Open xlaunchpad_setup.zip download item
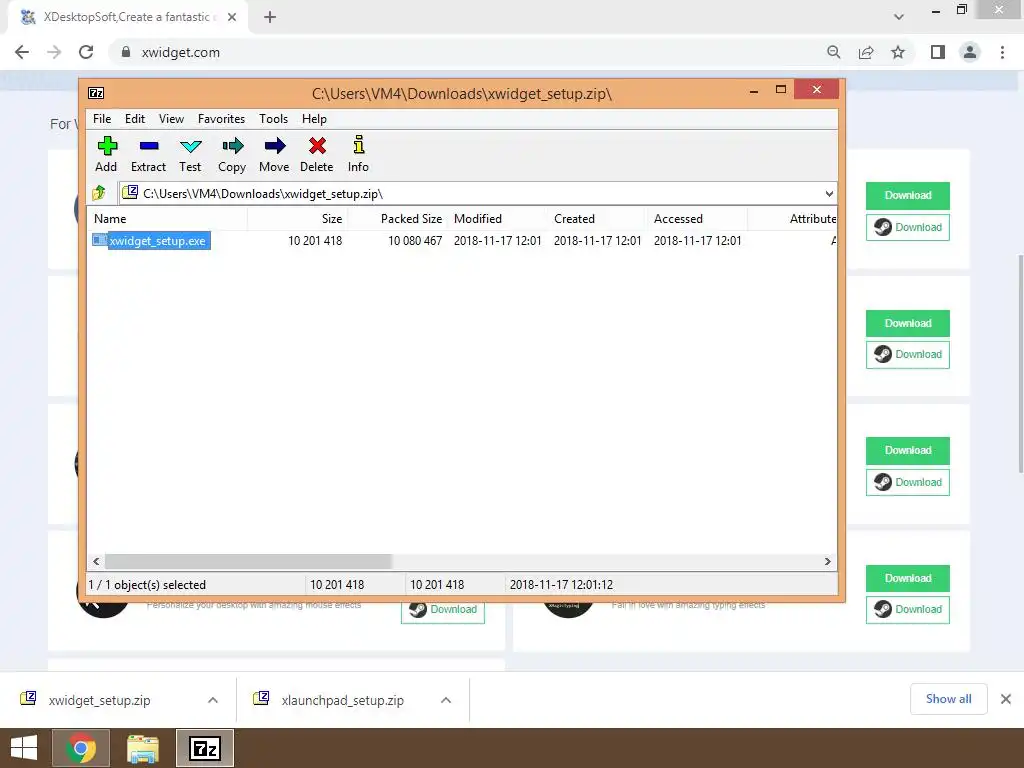1024x768 pixels. (342, 700)
